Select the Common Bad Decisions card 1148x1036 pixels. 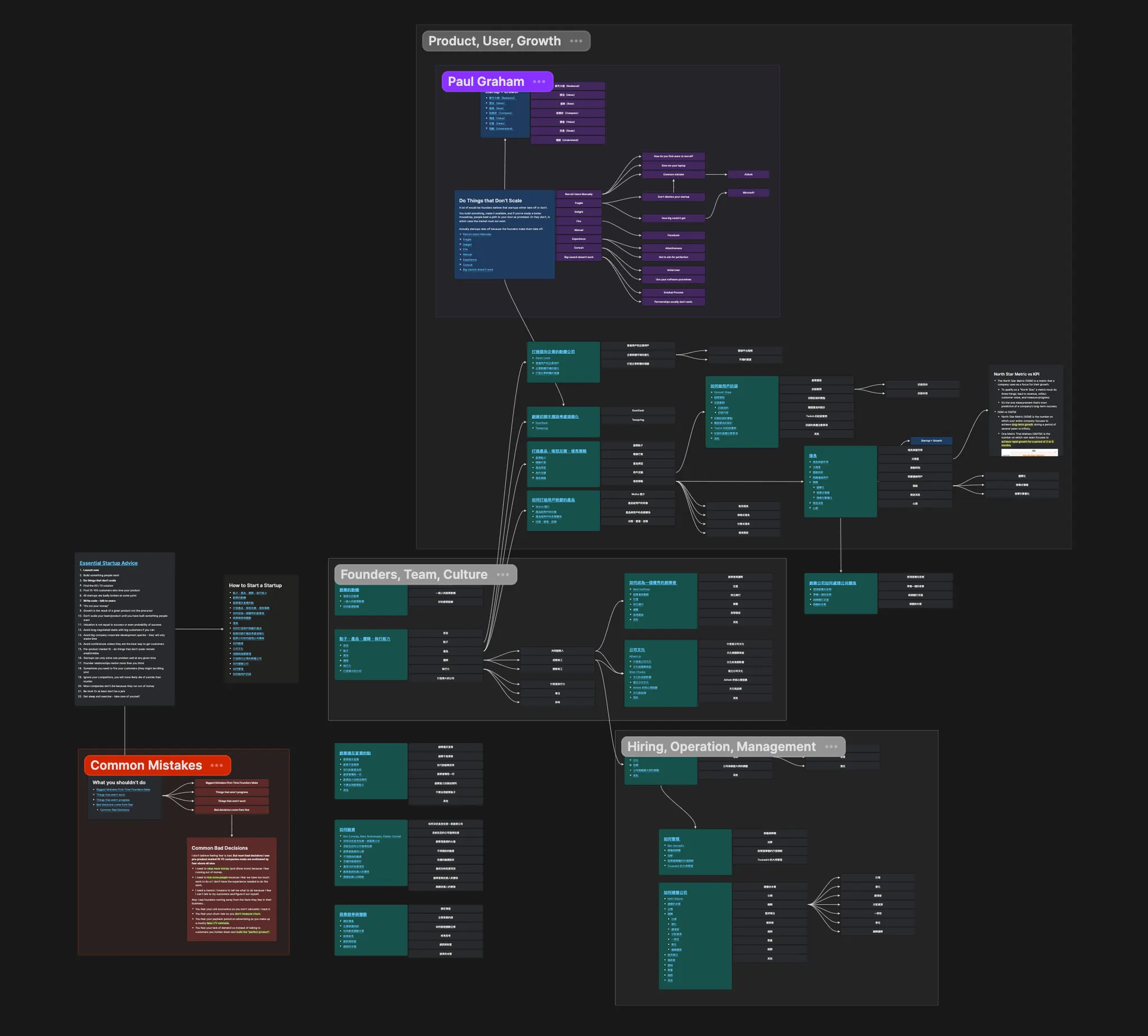point(220,848)
